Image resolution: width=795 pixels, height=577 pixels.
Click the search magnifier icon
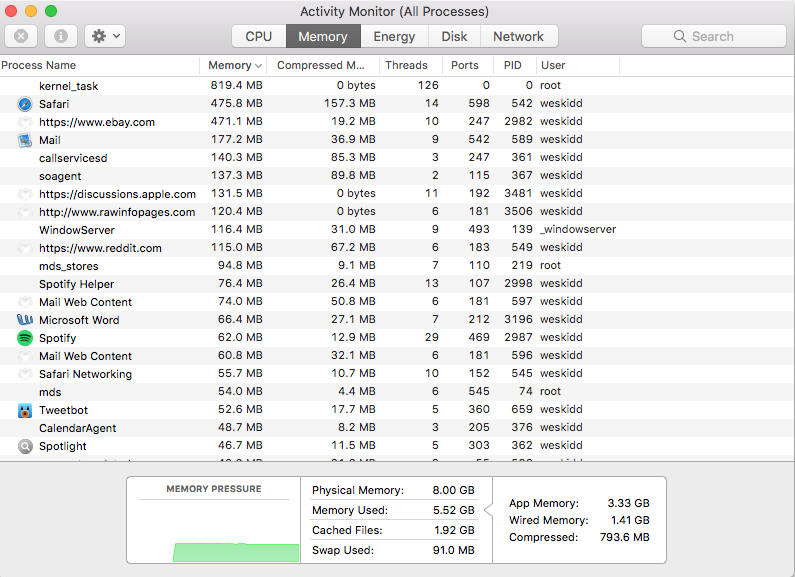click(680, 36)
